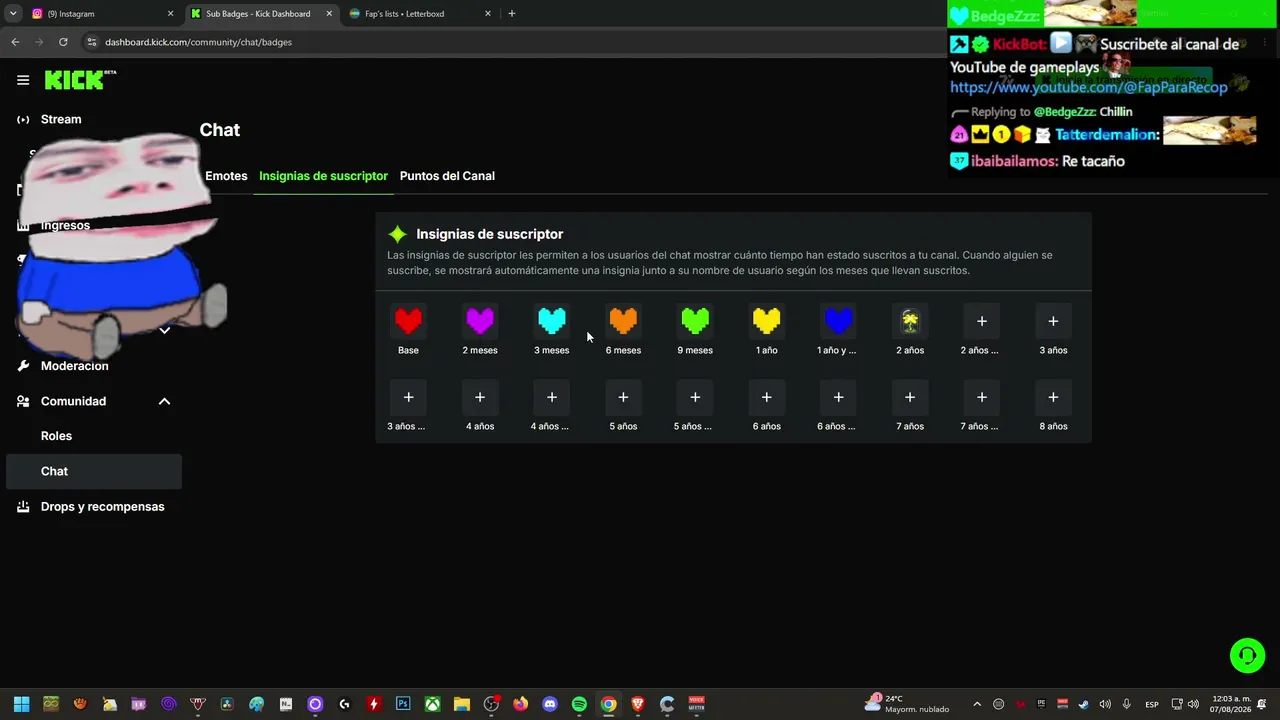Screen dimensions: 1280x720
Task: Open Firefox from the taskbar
Action: pyautogui.click(x=520, y=704)
